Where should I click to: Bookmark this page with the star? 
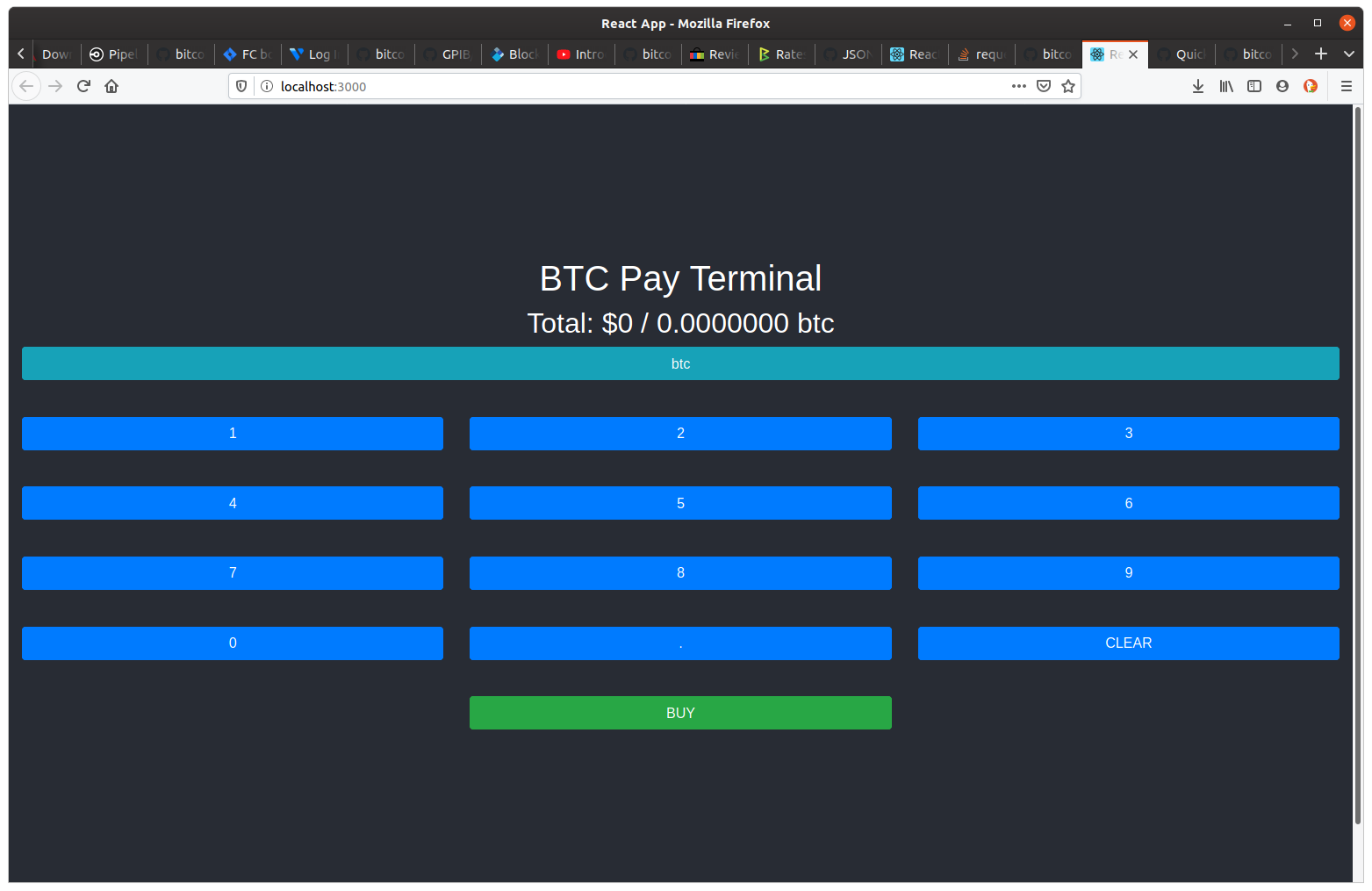click(1068, 86)
